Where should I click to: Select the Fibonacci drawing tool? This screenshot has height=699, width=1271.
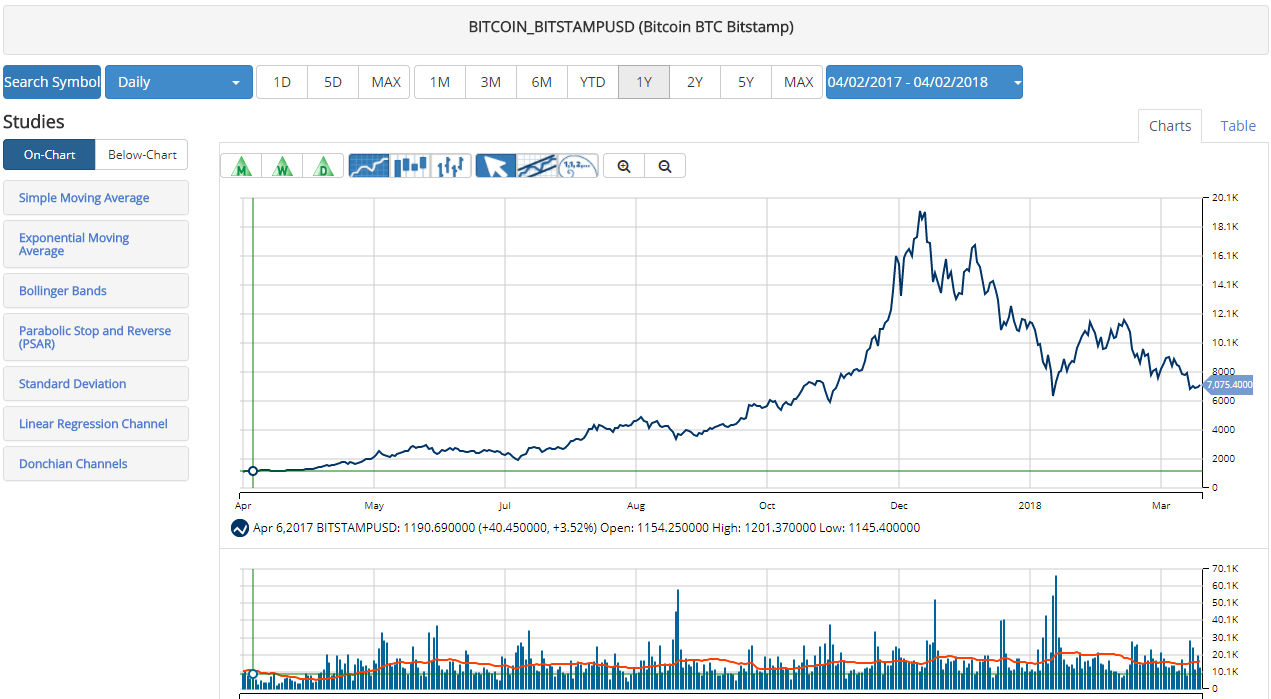pos(578,166)
